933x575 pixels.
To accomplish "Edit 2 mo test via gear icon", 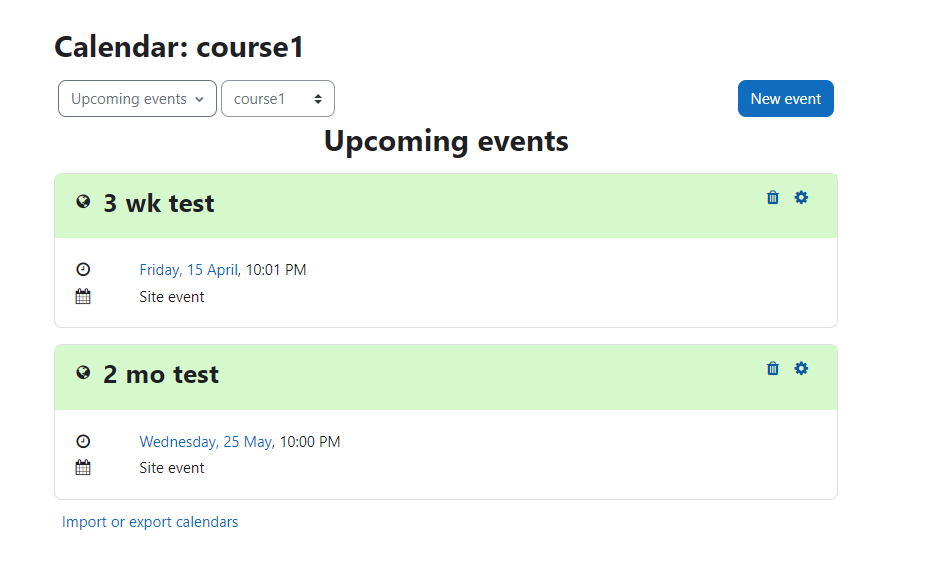I will pos(801,368).
